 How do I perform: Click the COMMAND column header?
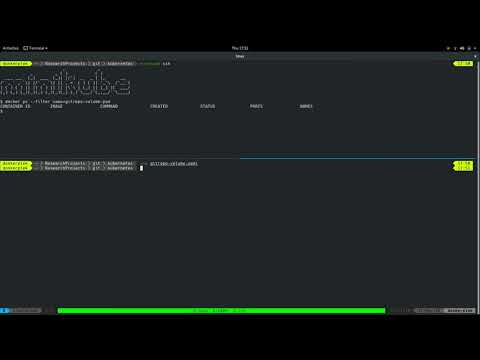109,106
